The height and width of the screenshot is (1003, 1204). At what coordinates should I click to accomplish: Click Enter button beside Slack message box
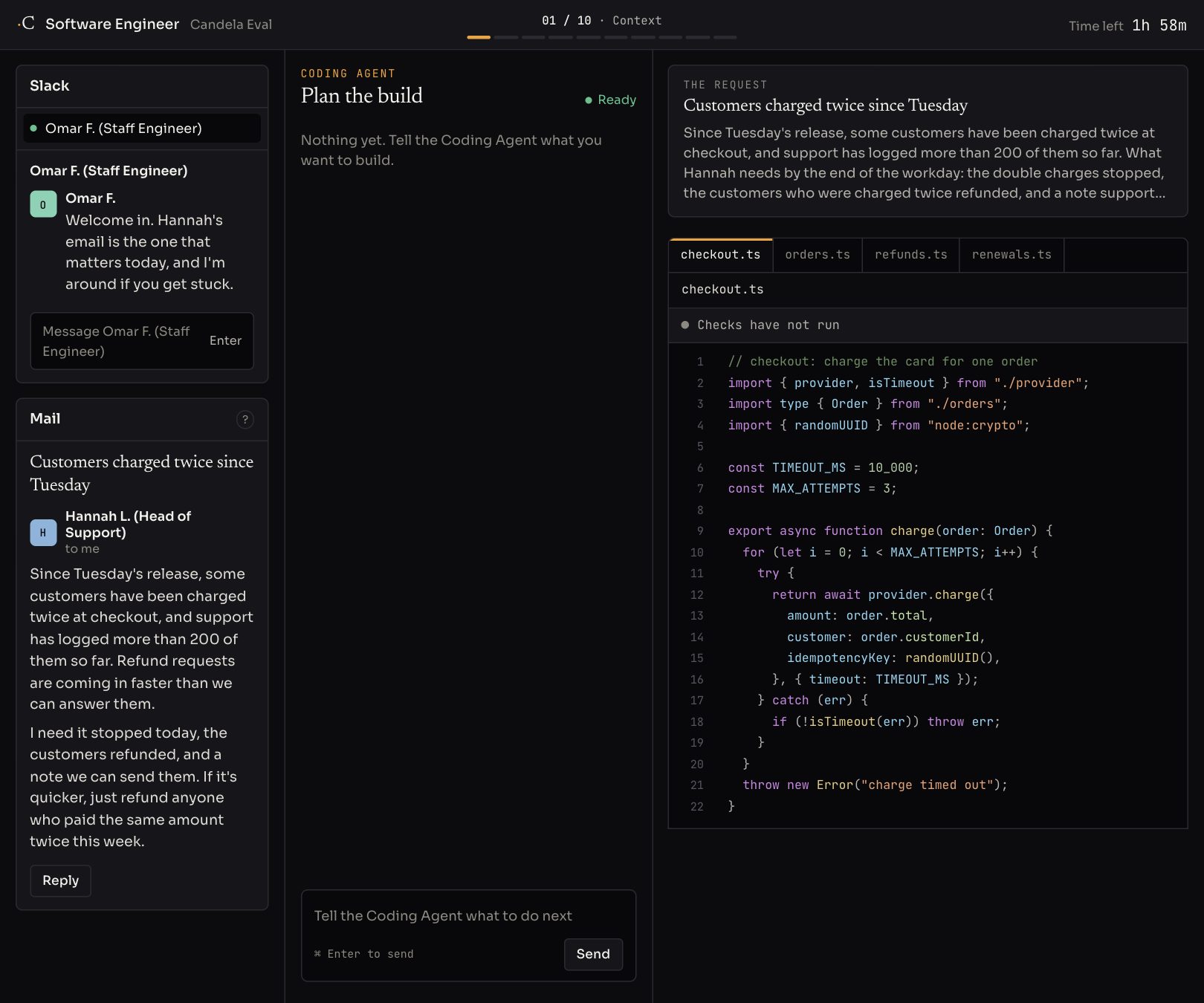(x=225, y=340)
